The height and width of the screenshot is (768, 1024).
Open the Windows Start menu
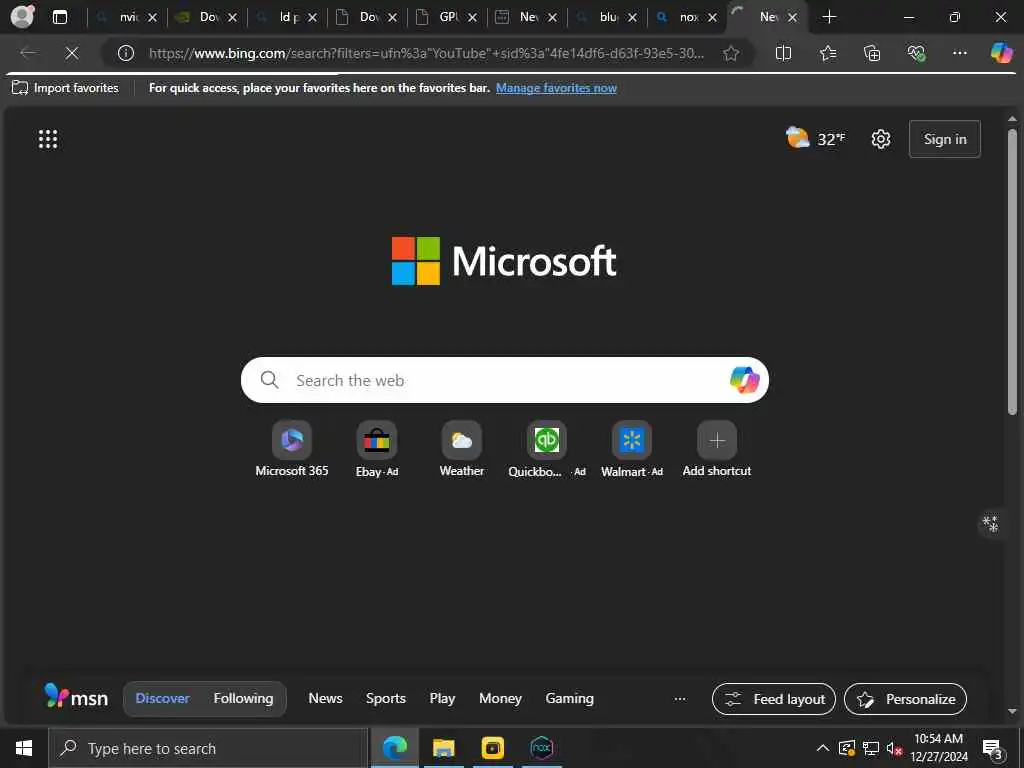point(24,748)
